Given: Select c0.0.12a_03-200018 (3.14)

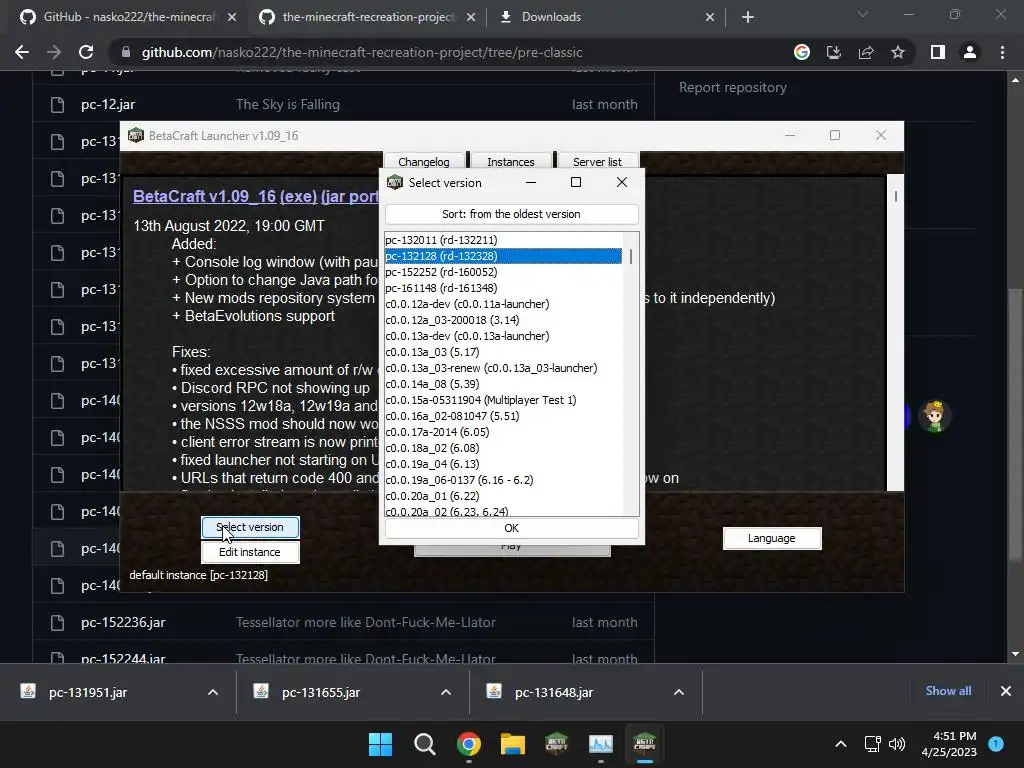Looking at the screenshot, I should point(503,320).
